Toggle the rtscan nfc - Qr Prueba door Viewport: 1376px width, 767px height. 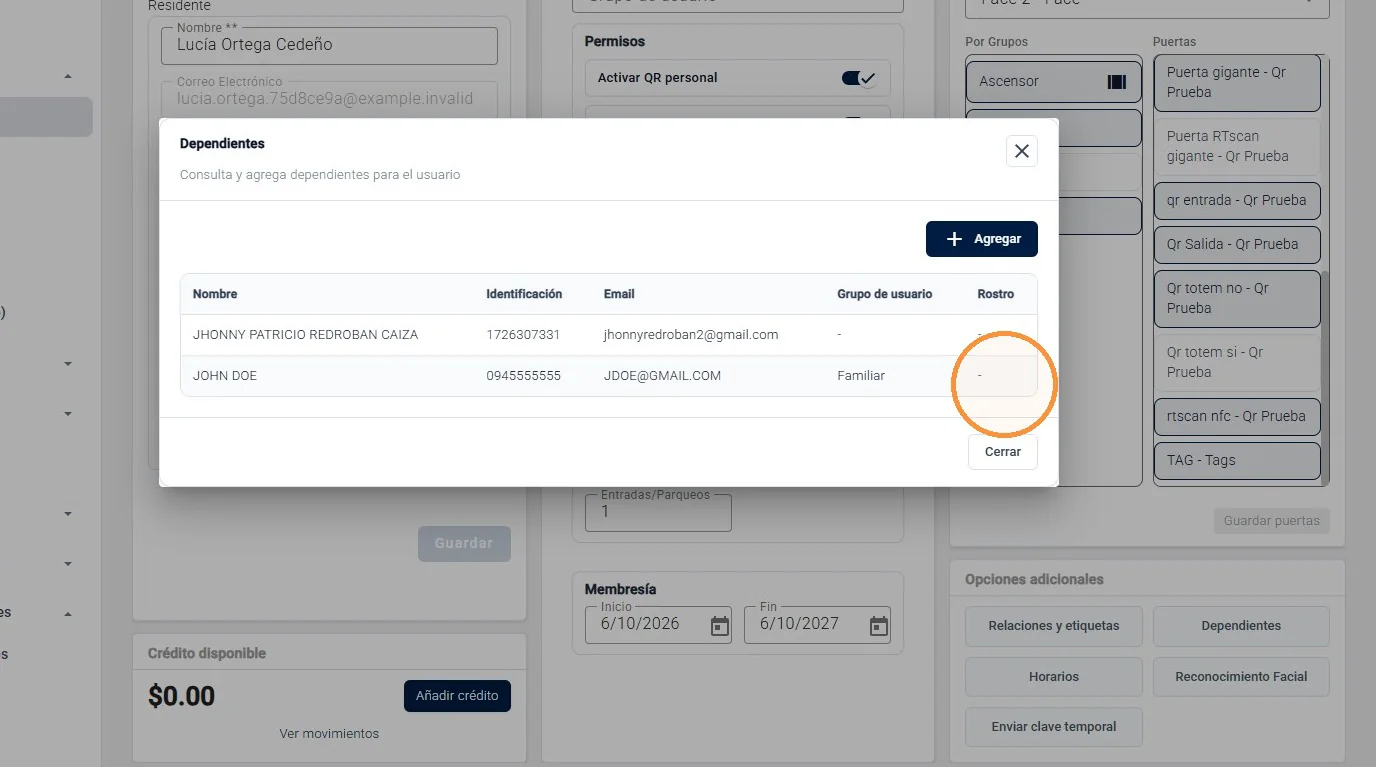[x=1237, y=416]
